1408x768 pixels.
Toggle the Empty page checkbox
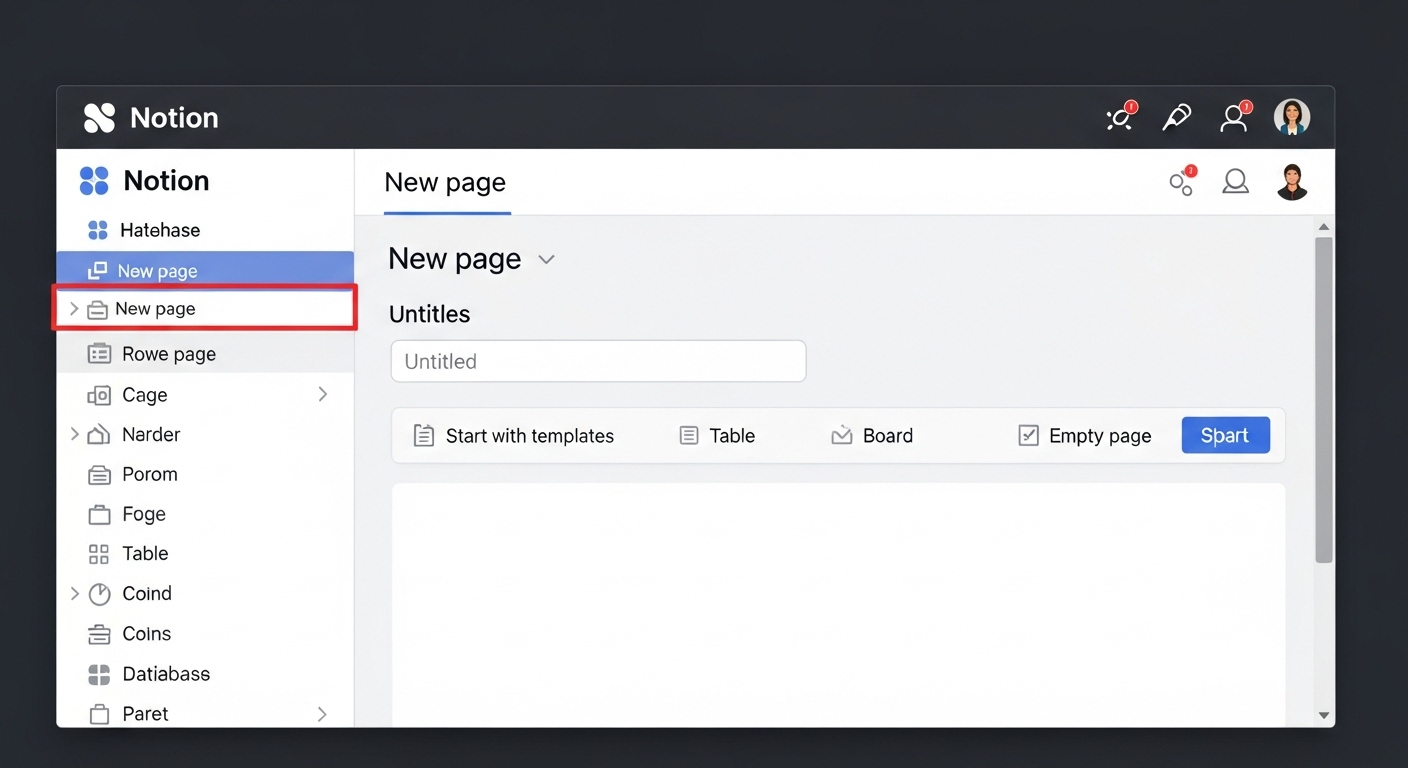(x=1028, y=435)
